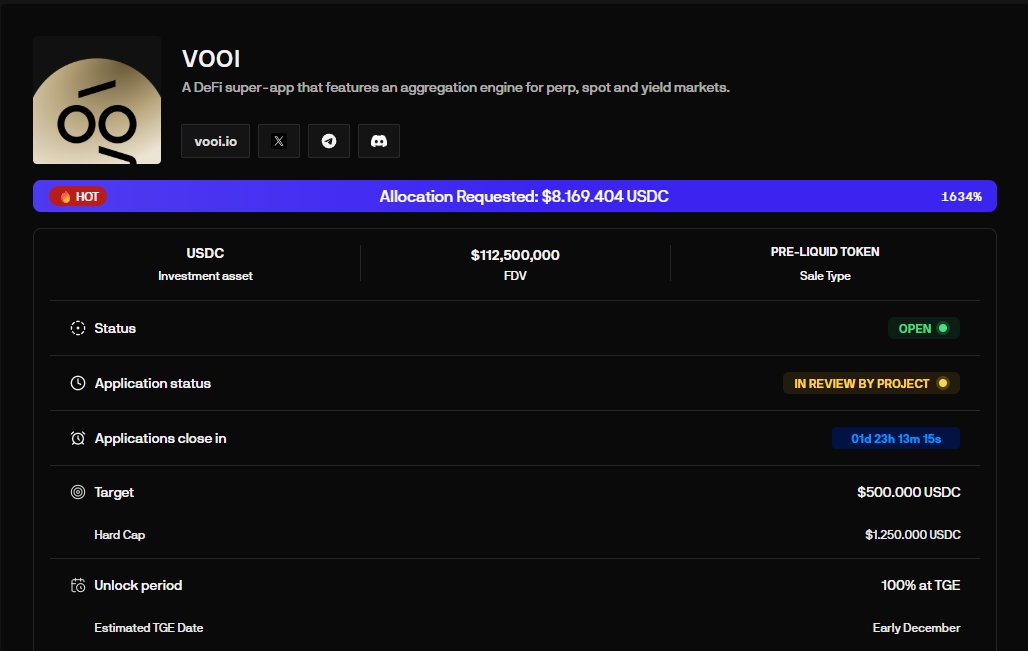Click the Estimated TGE Date label
This screenshot has height=651, width=1028.
pos(149,628)
